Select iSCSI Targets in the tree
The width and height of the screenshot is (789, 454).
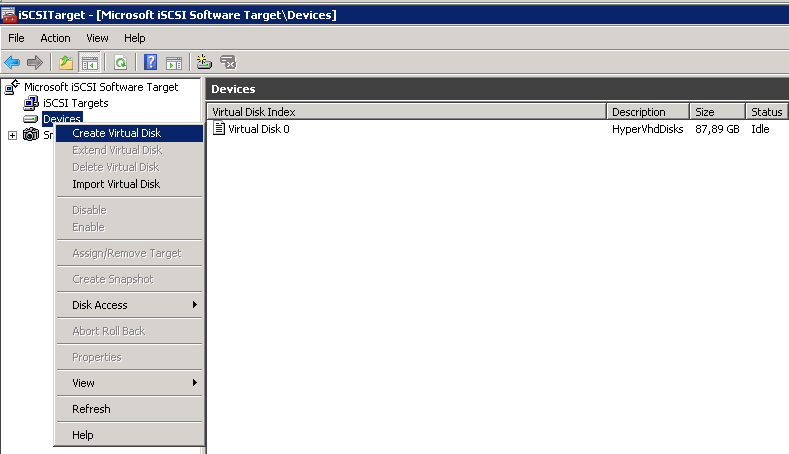75,103
